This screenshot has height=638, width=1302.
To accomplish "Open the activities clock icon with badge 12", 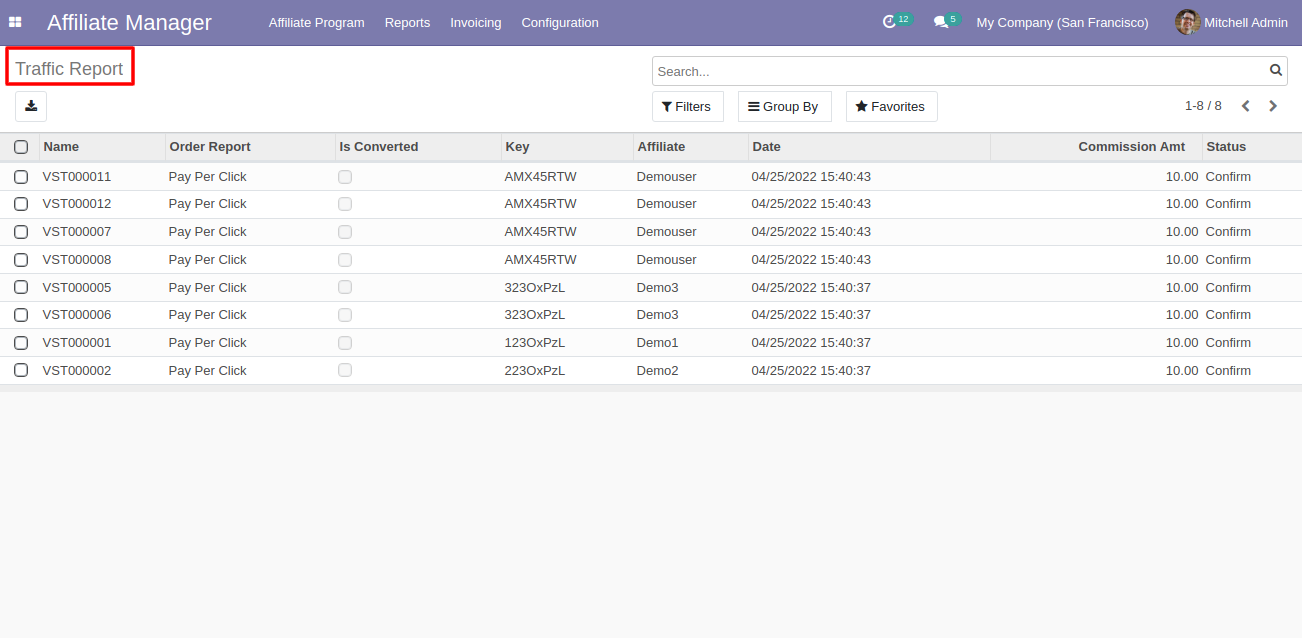I will click(889, 22).
